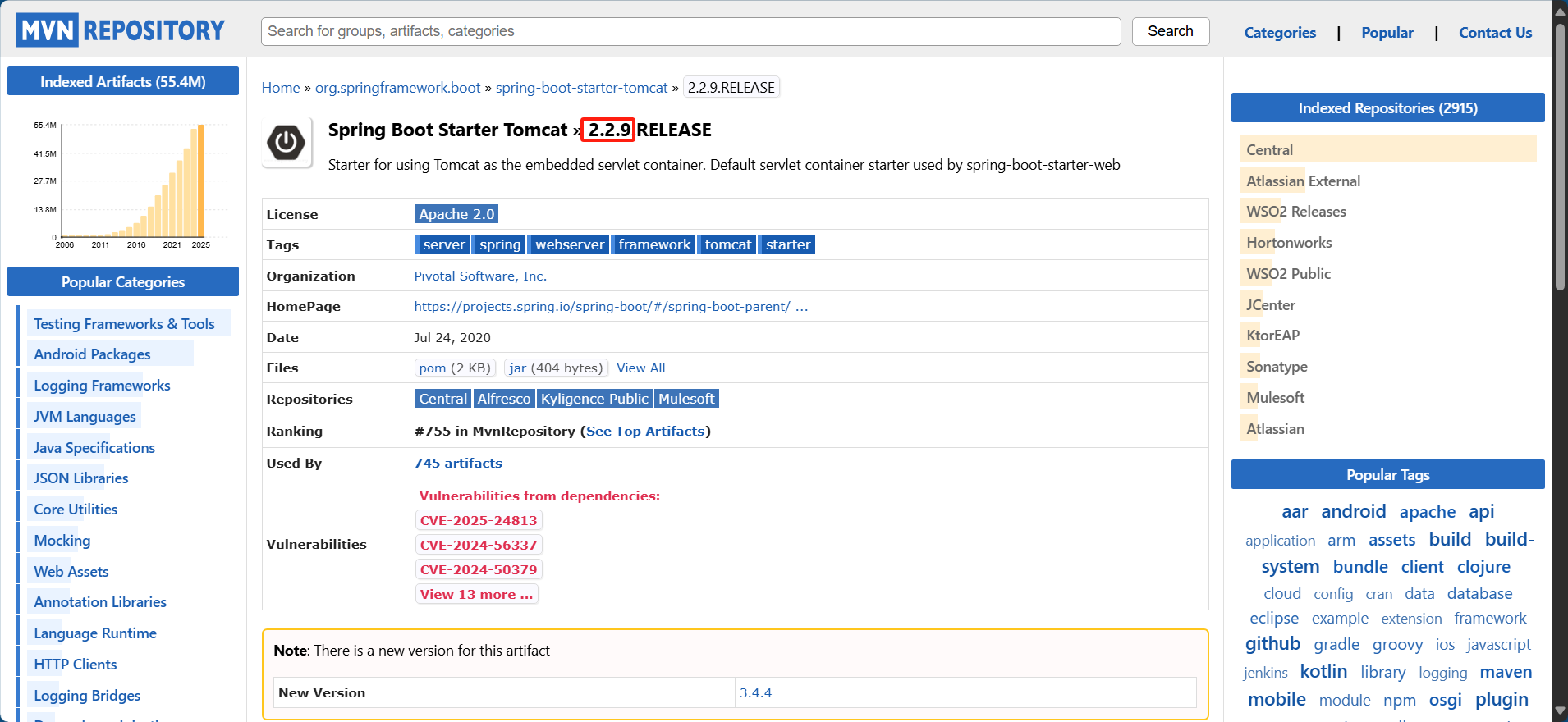The image size is (1568, 722).
Task: Open Hortonworks repository
Action: pyautogui.click(x=1289, y=243)
